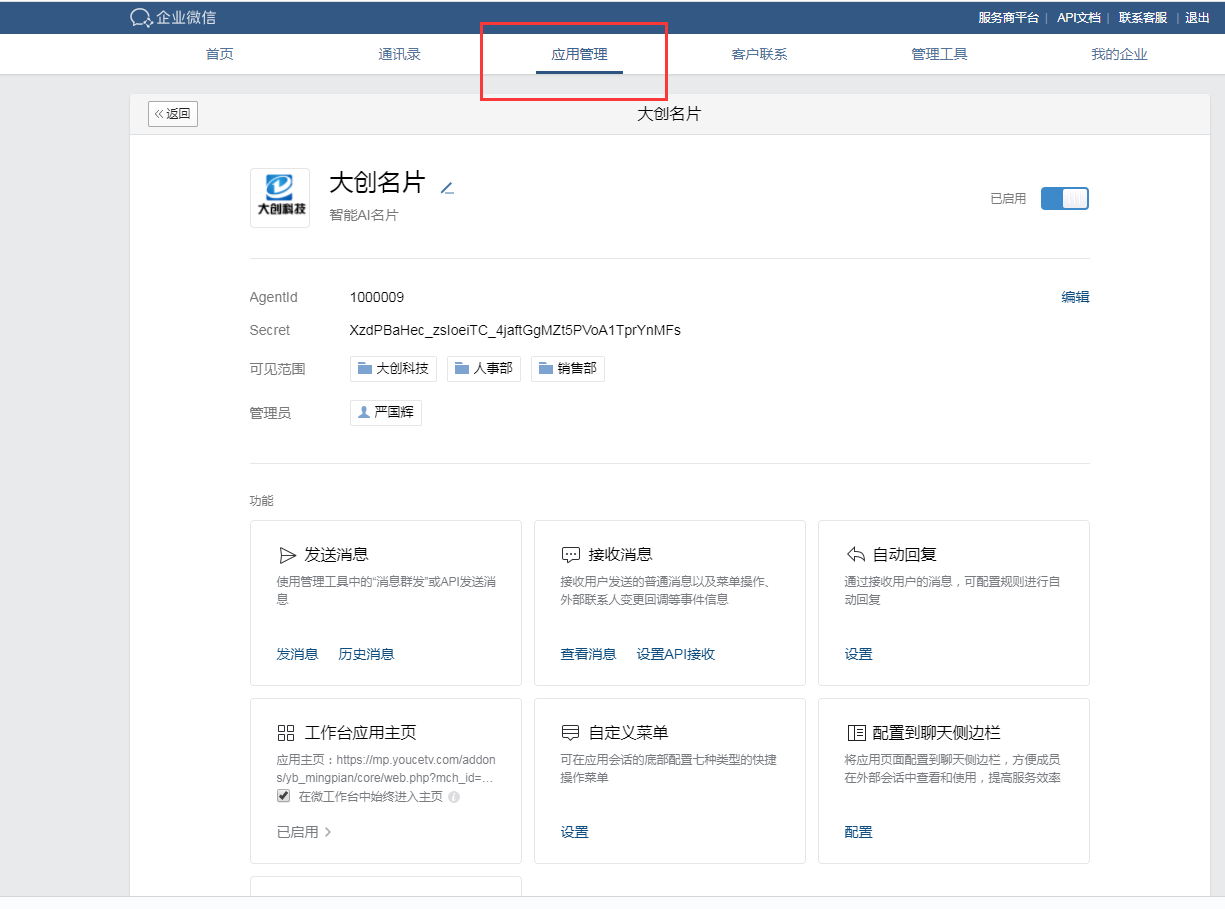Click the 大创科技 app logo
This screenshot has width=1225, height=909.
pyautogui.click(x=280, y=198)
